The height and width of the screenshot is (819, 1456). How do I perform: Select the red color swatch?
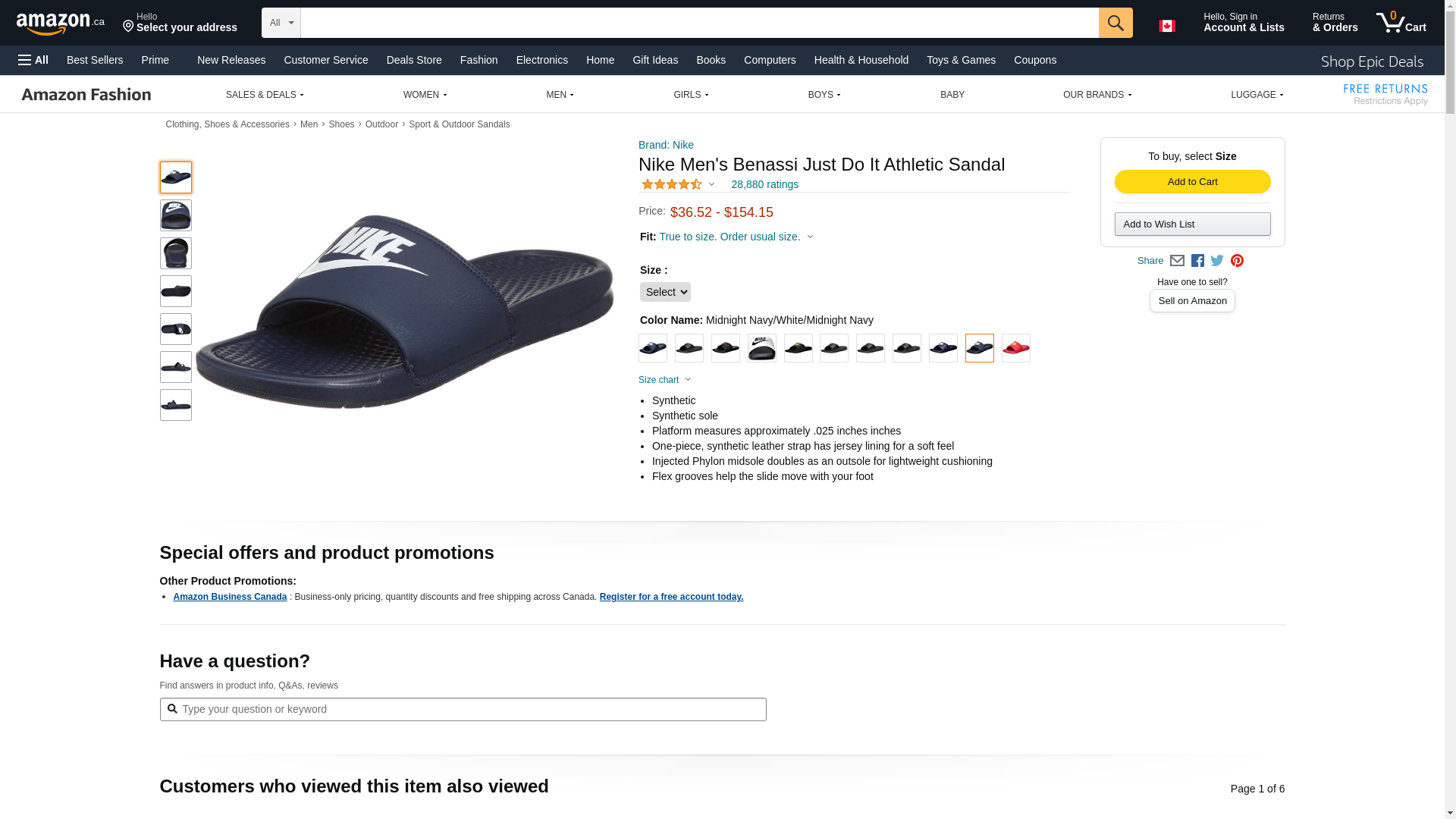[1015, 348]
